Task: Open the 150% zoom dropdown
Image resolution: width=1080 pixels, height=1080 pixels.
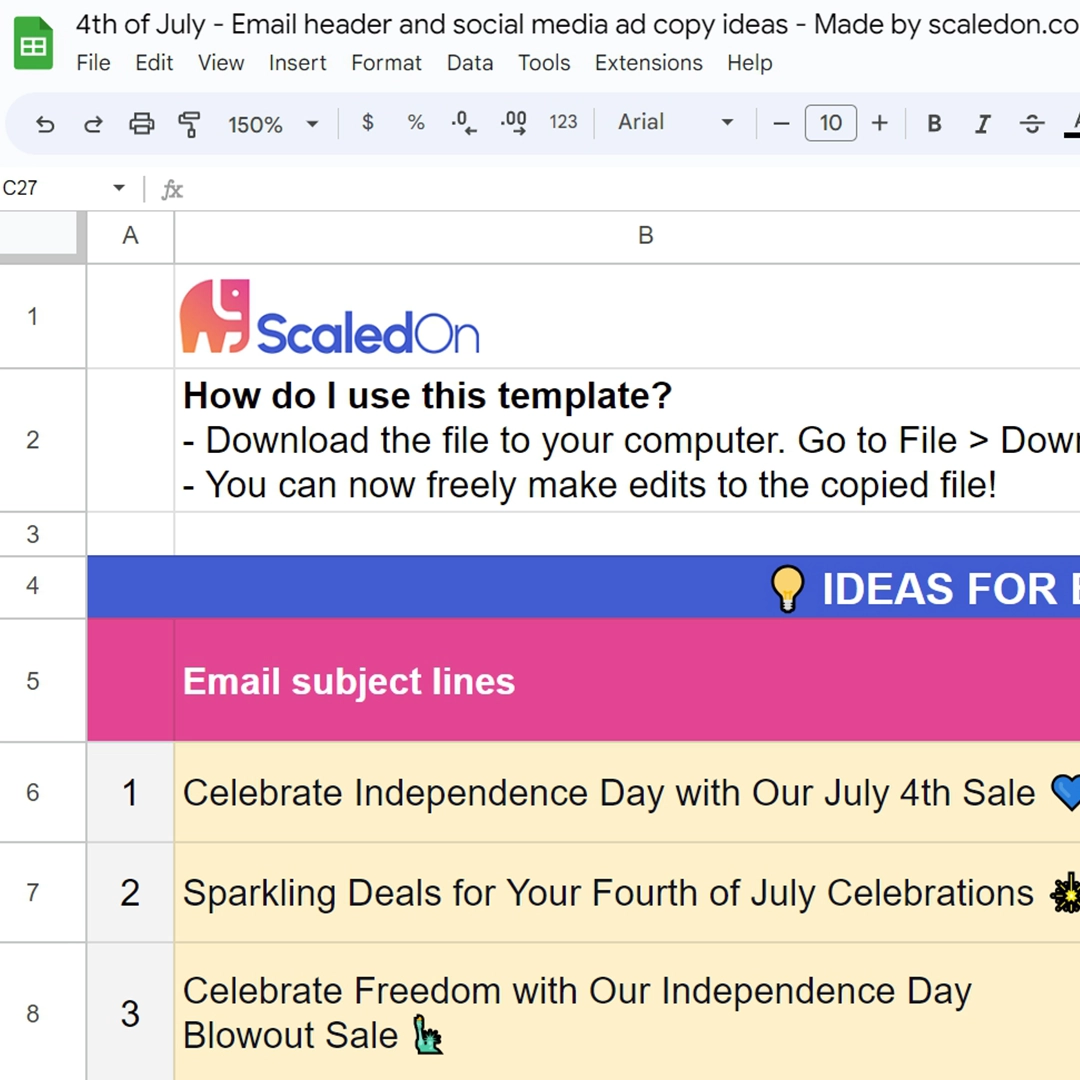Action: coord(273,125)
